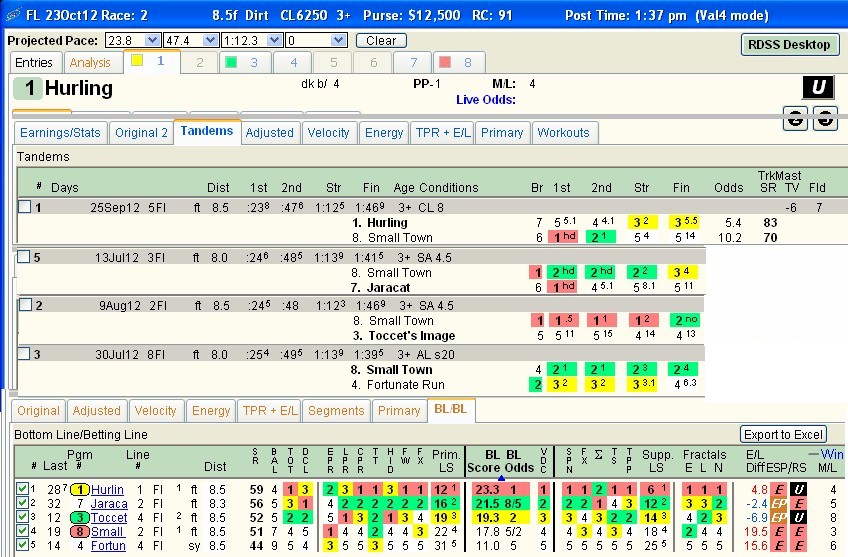Screen dimensions: 848x557
Task: Click the Export to Excel button
Action: click(x=783, y=434)
